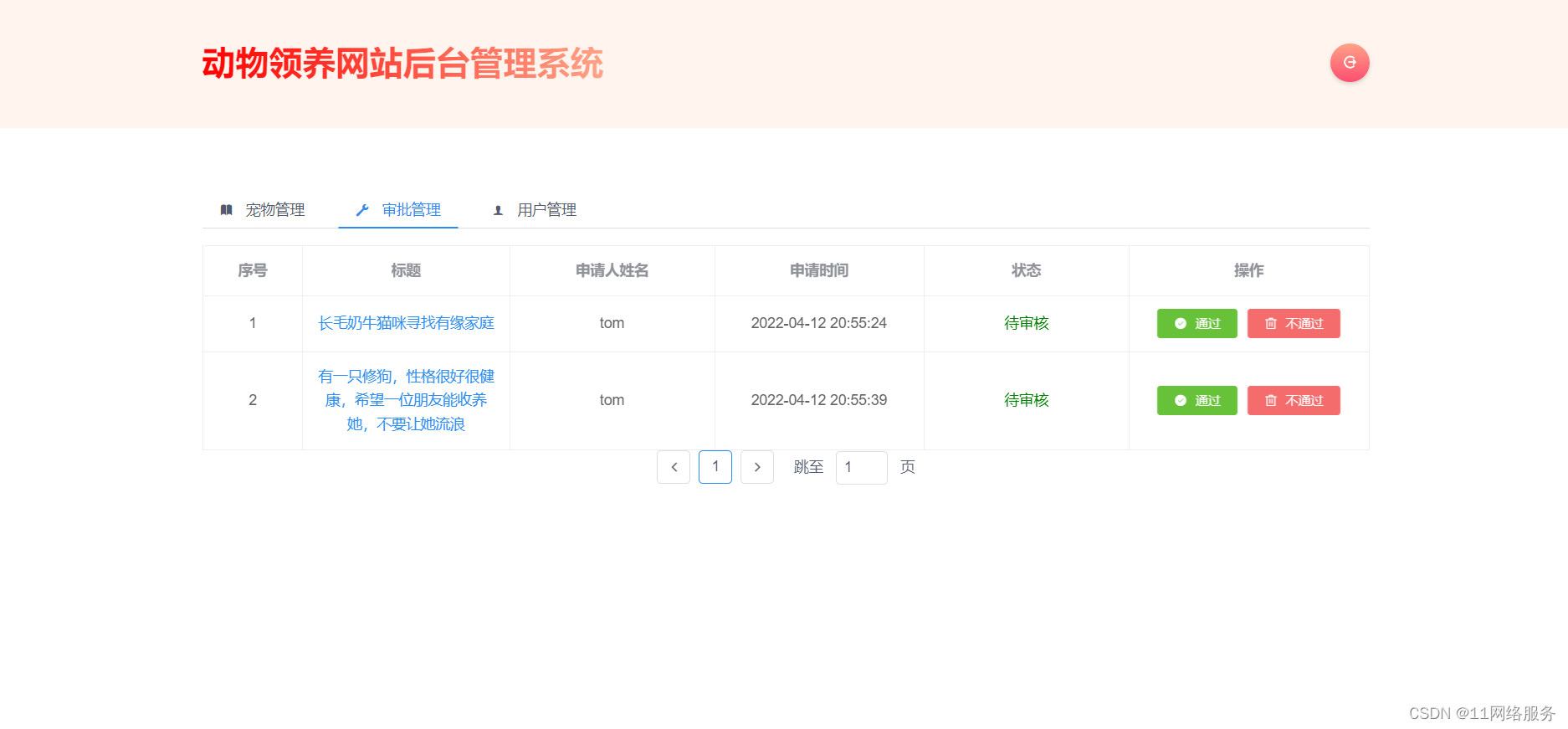Select page 1 in pagination
The width and height of the screenshot is (1568, 729).
pyautogui.click(x=715, y=467)
